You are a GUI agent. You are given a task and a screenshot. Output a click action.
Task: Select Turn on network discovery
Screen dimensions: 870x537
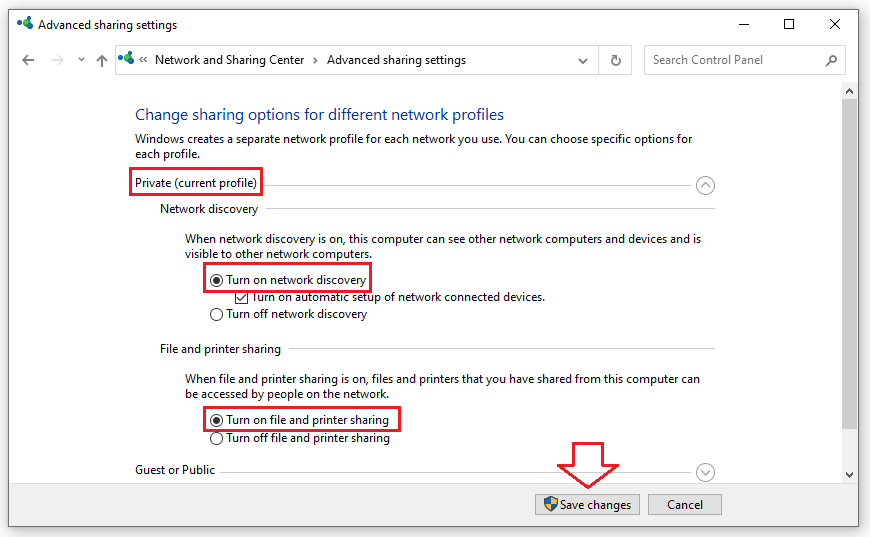[216, 280]
